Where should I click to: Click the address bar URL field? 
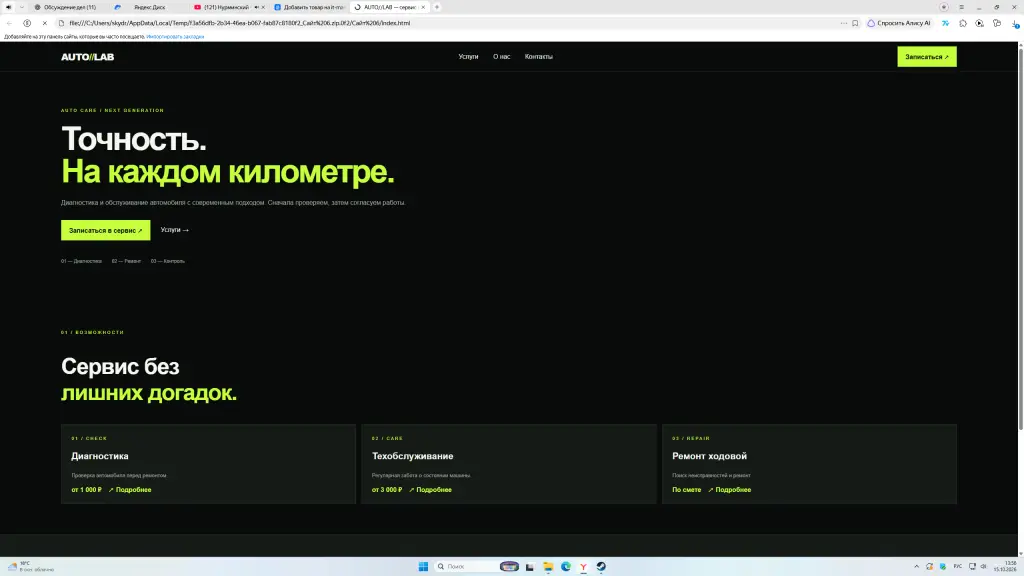(451, 23)
